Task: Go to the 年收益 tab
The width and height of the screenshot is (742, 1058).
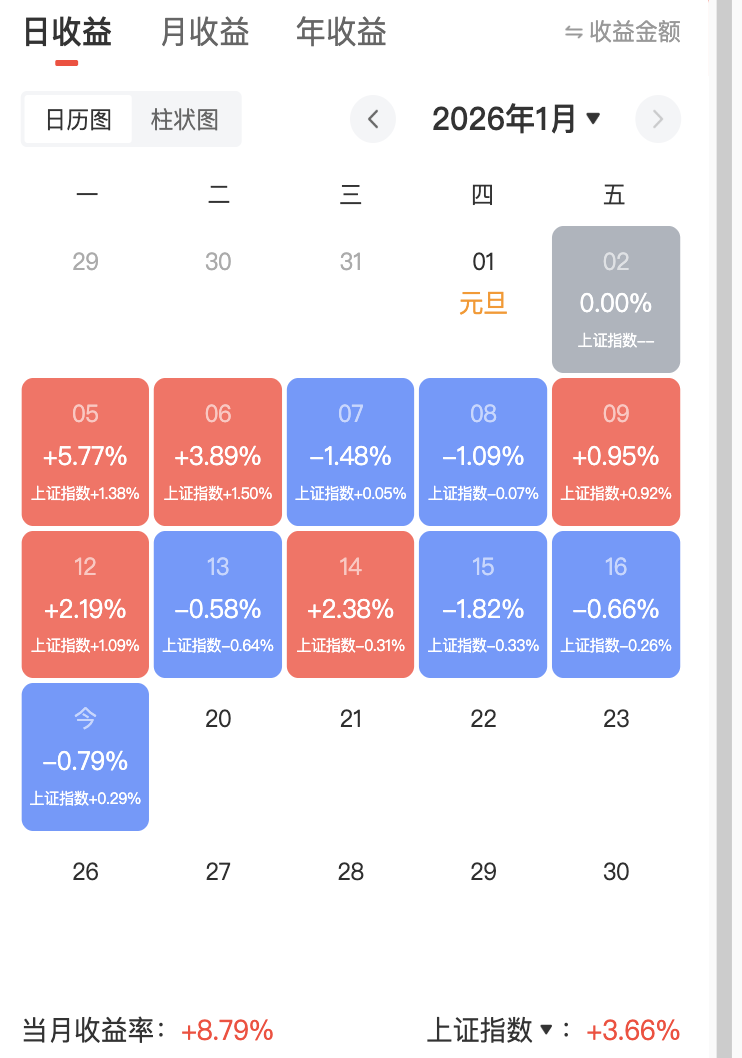Action: click(x=341, y=32)
